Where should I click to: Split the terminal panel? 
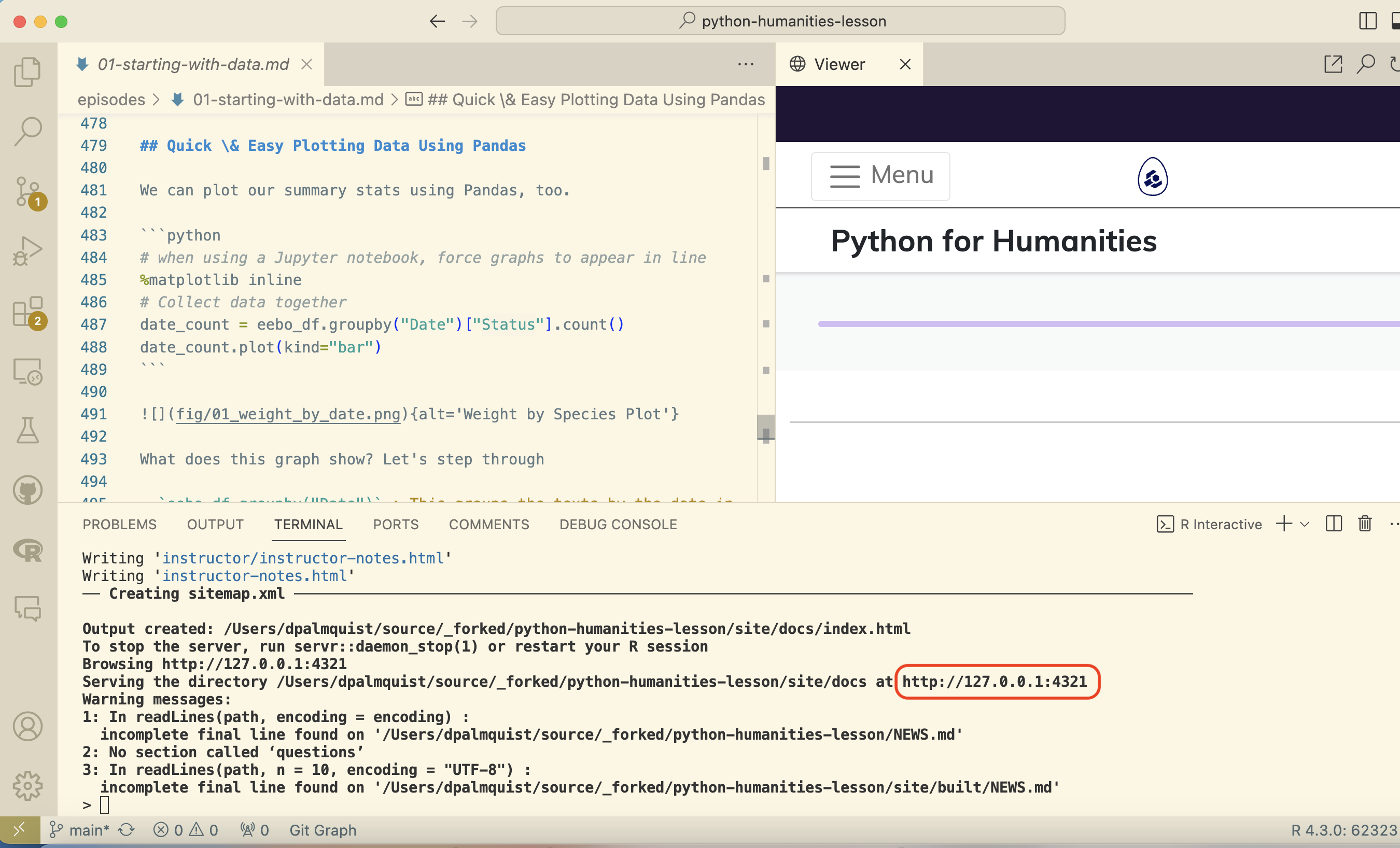click(x=1333, y=524)
